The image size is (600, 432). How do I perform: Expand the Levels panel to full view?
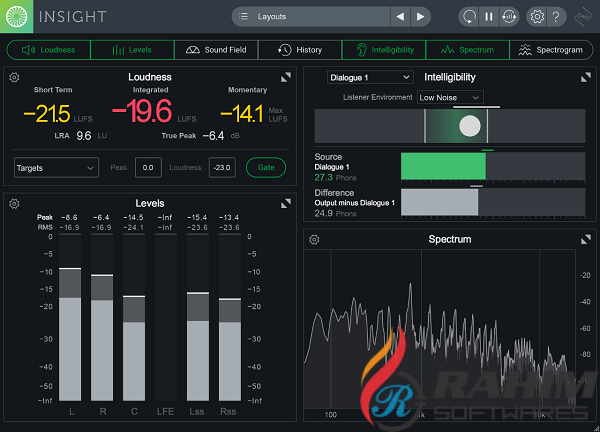[x=285, y=204]
